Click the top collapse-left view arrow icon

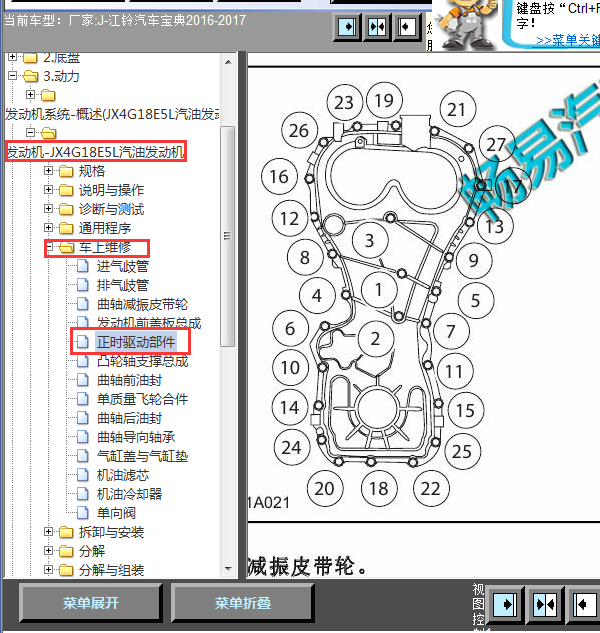pyautogui.click(x=407, y=27)
